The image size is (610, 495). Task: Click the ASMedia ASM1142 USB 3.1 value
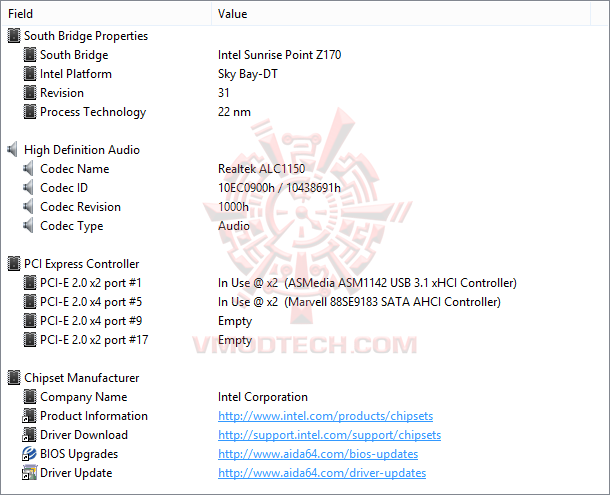367,283
